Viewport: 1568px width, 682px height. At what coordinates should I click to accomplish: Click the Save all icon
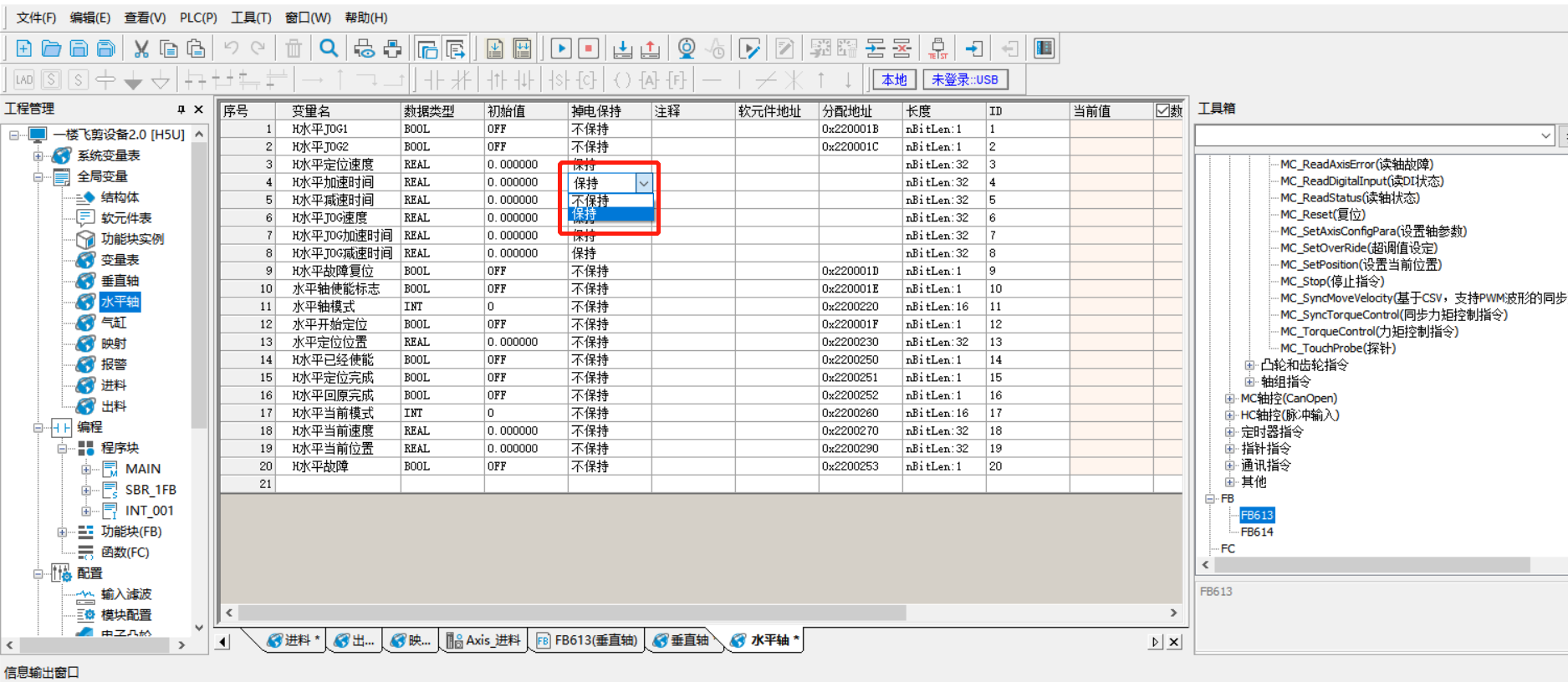tap(106, 48)
